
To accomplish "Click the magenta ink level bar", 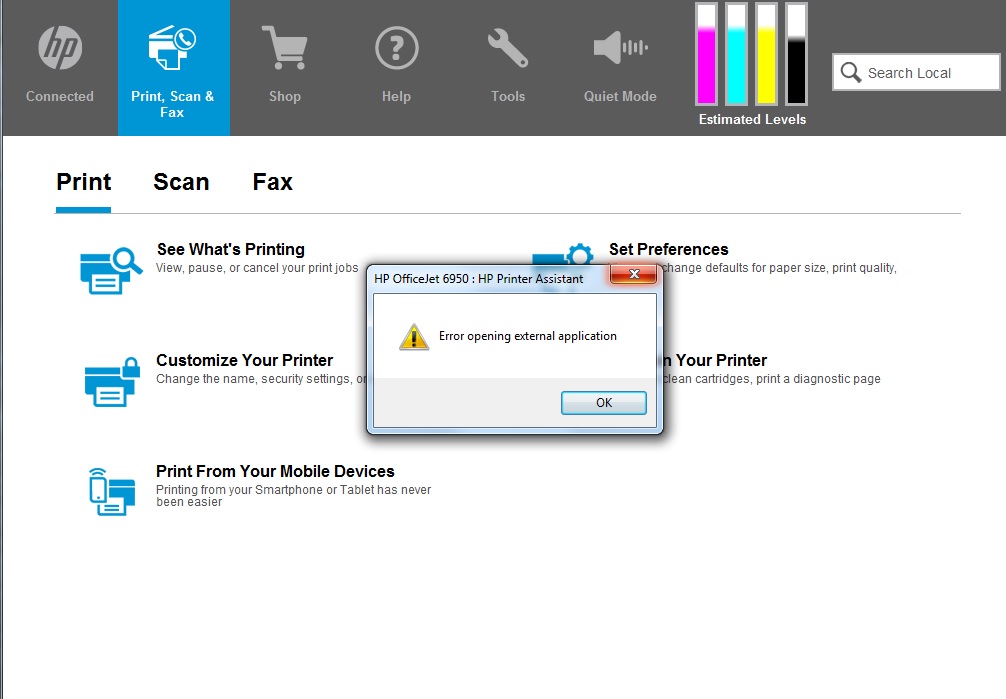I will point(706,54).
